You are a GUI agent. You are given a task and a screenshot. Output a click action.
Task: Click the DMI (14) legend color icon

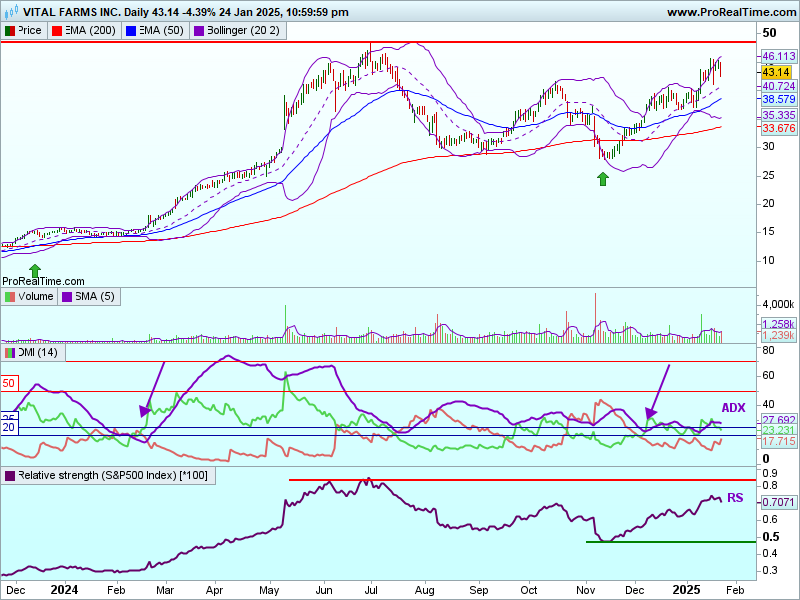[x=9, y=352]
